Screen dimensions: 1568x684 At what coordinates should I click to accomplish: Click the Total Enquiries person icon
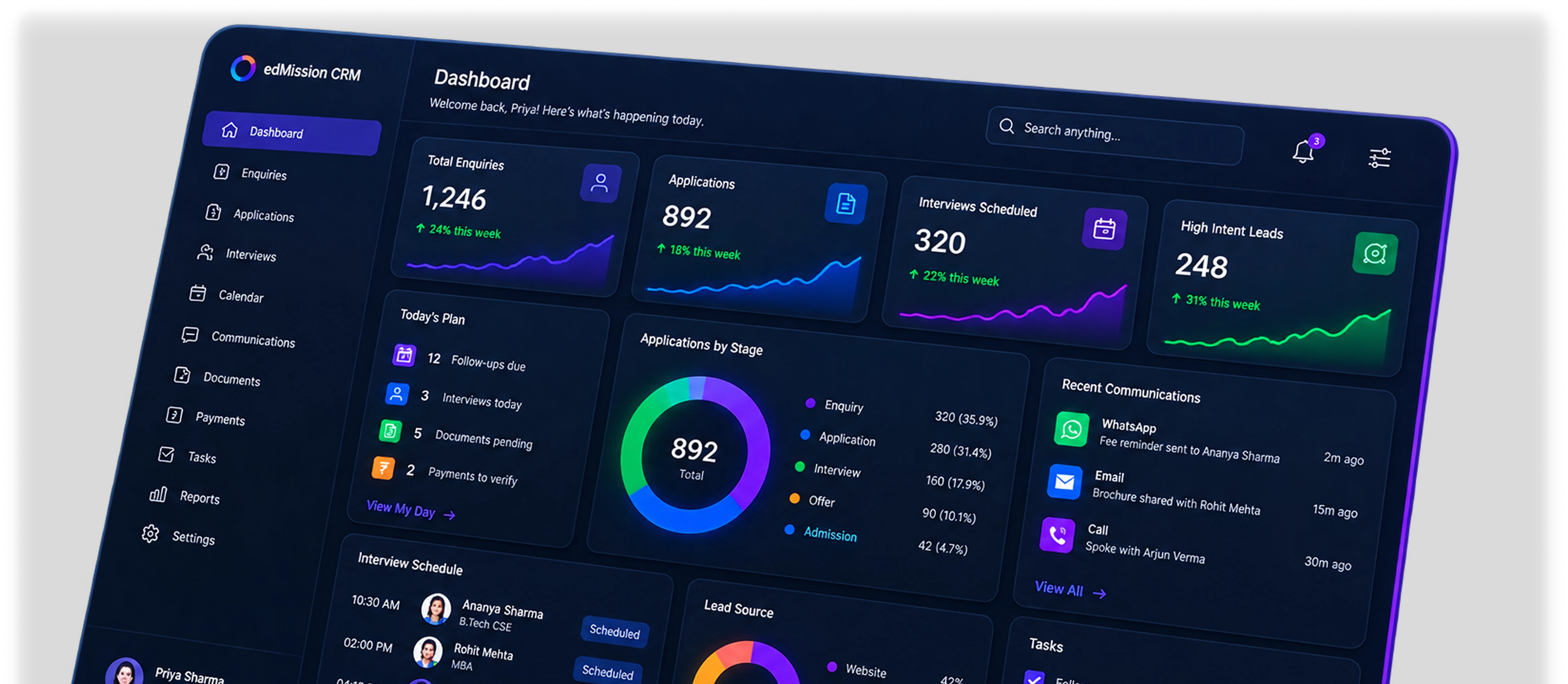click(600, 182)
